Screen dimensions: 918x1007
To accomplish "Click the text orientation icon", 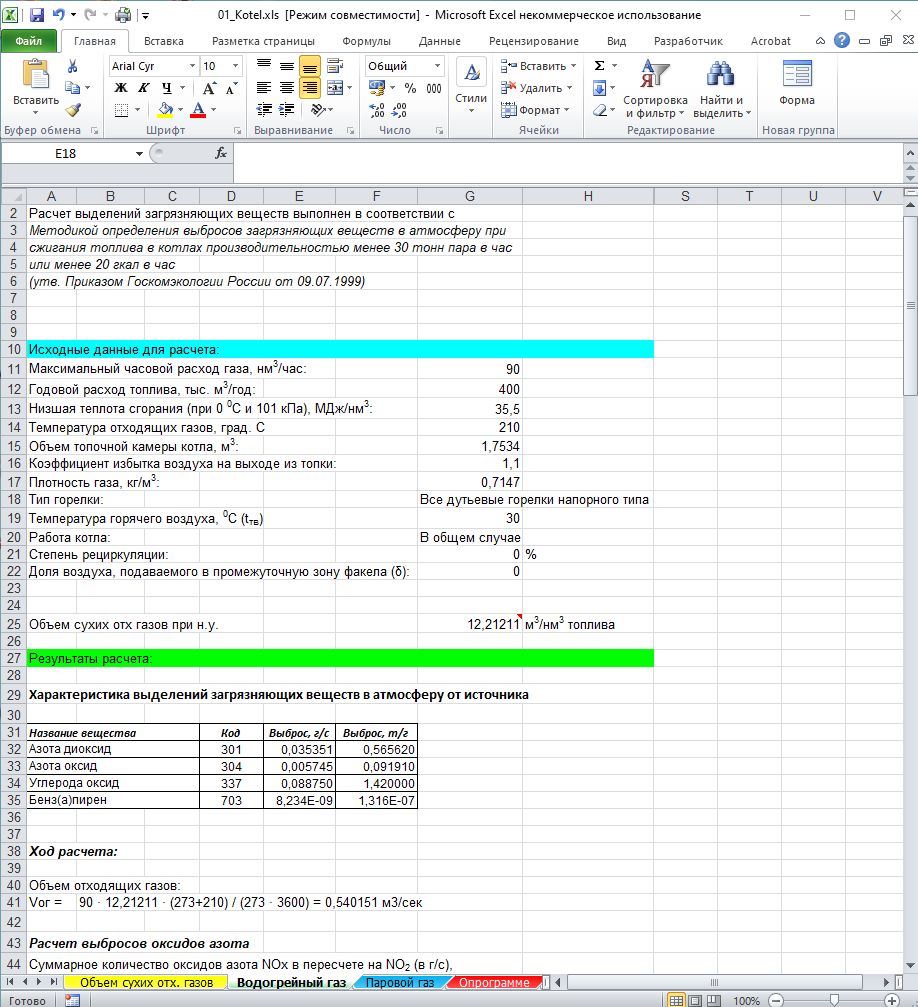I will 317,109.
